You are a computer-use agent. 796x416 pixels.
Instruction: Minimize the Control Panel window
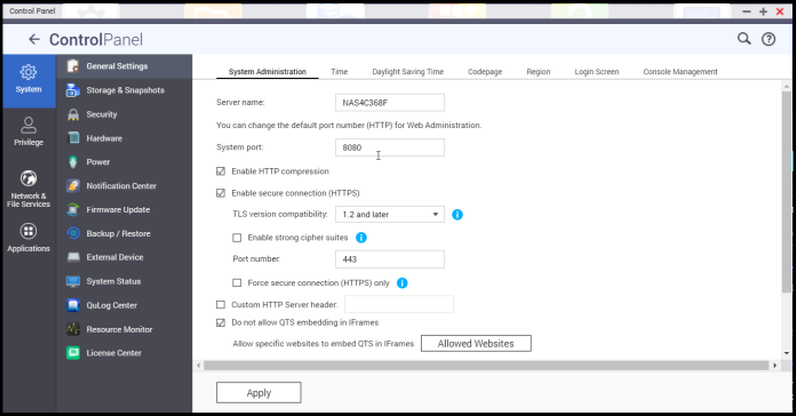[746, 11]
